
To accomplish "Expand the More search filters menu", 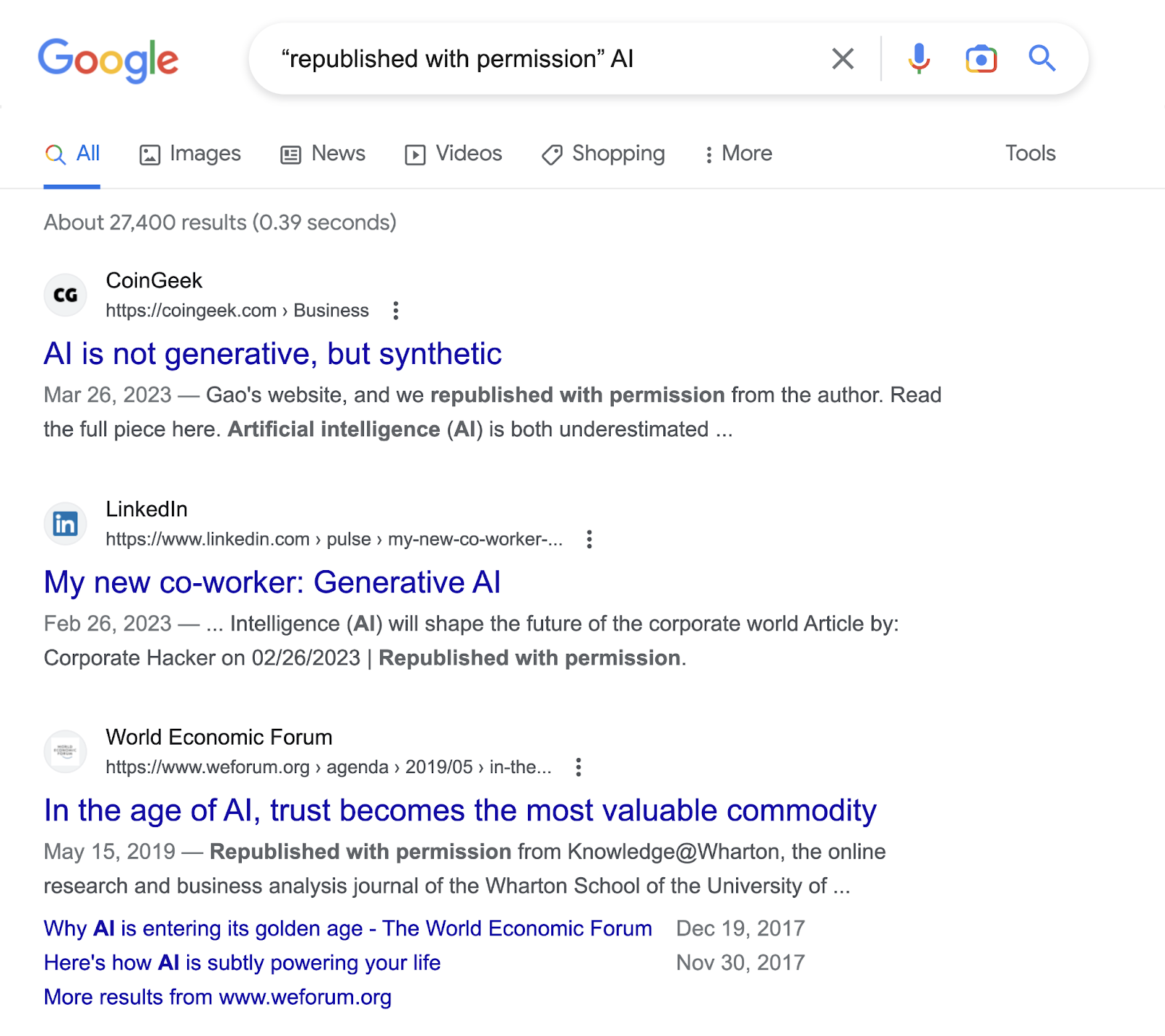I will coord(738,154).
